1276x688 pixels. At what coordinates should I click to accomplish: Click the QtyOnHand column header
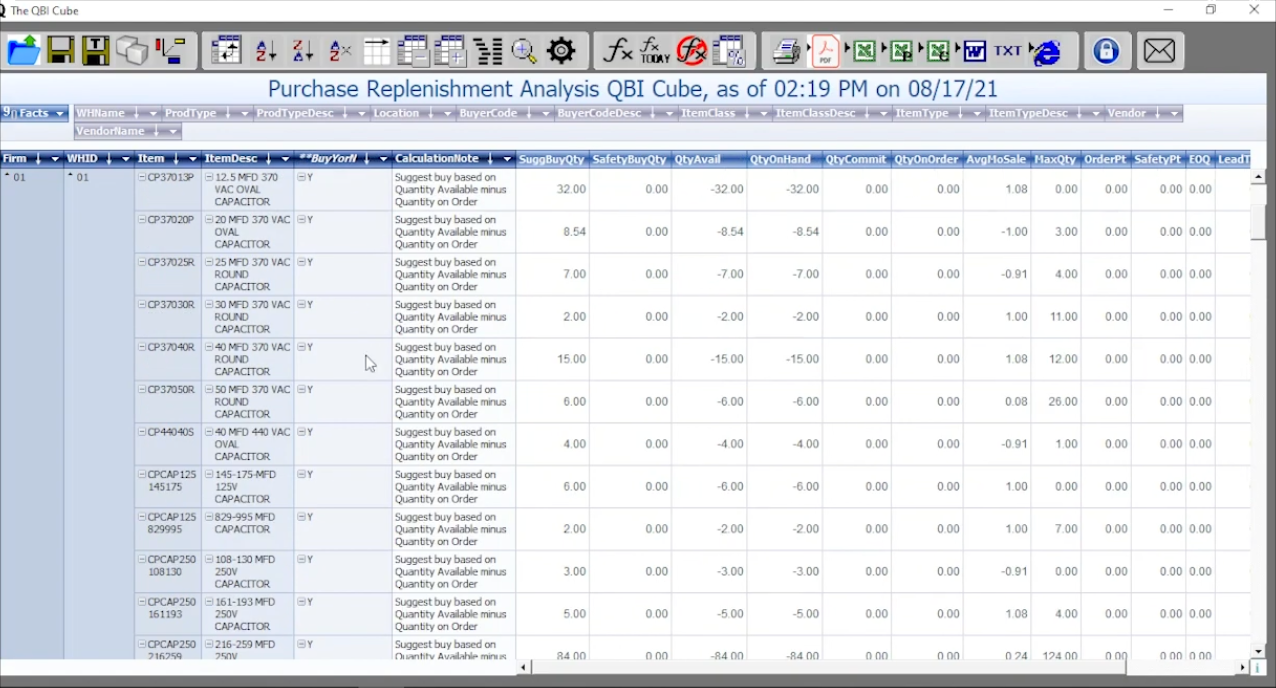point(784,159)
